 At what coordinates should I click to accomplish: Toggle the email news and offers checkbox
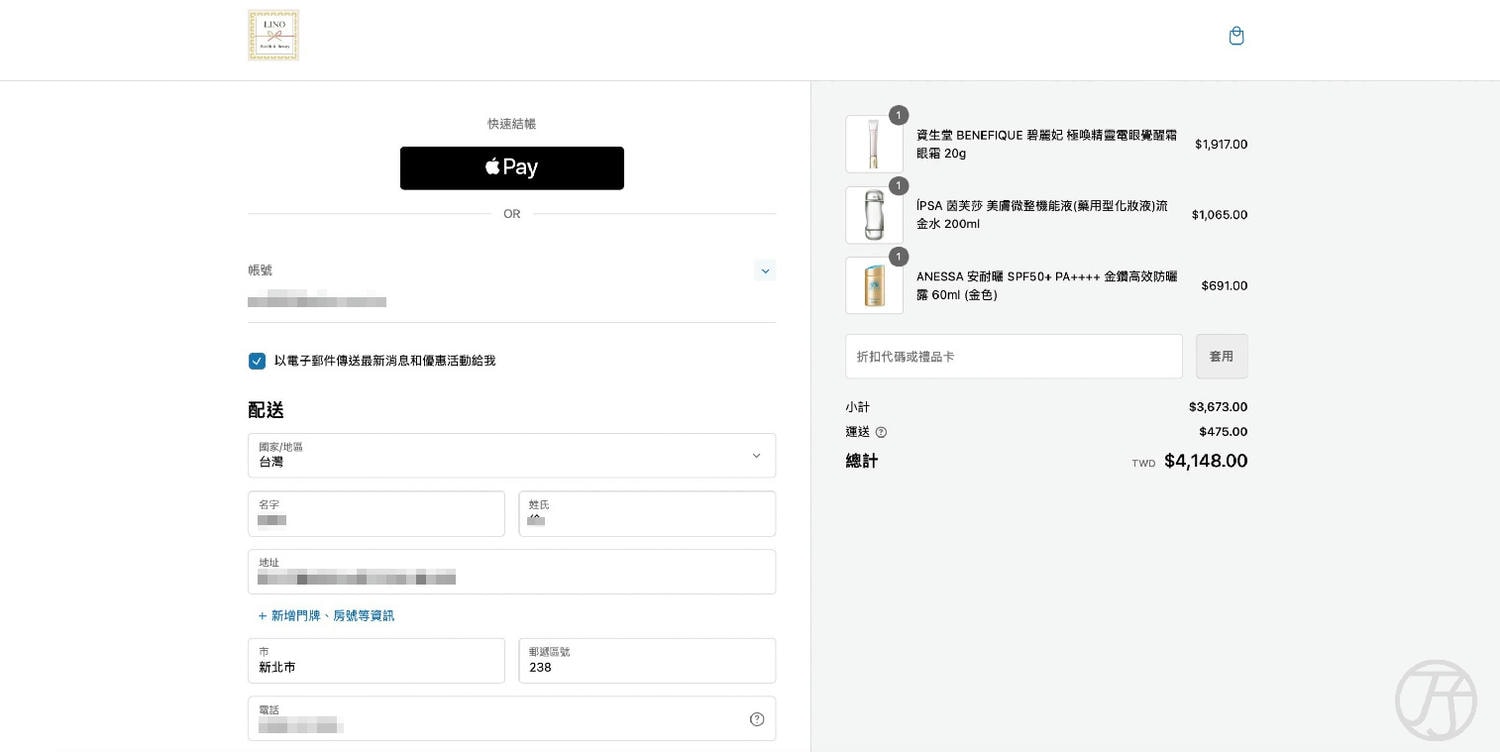coord(257,361)
